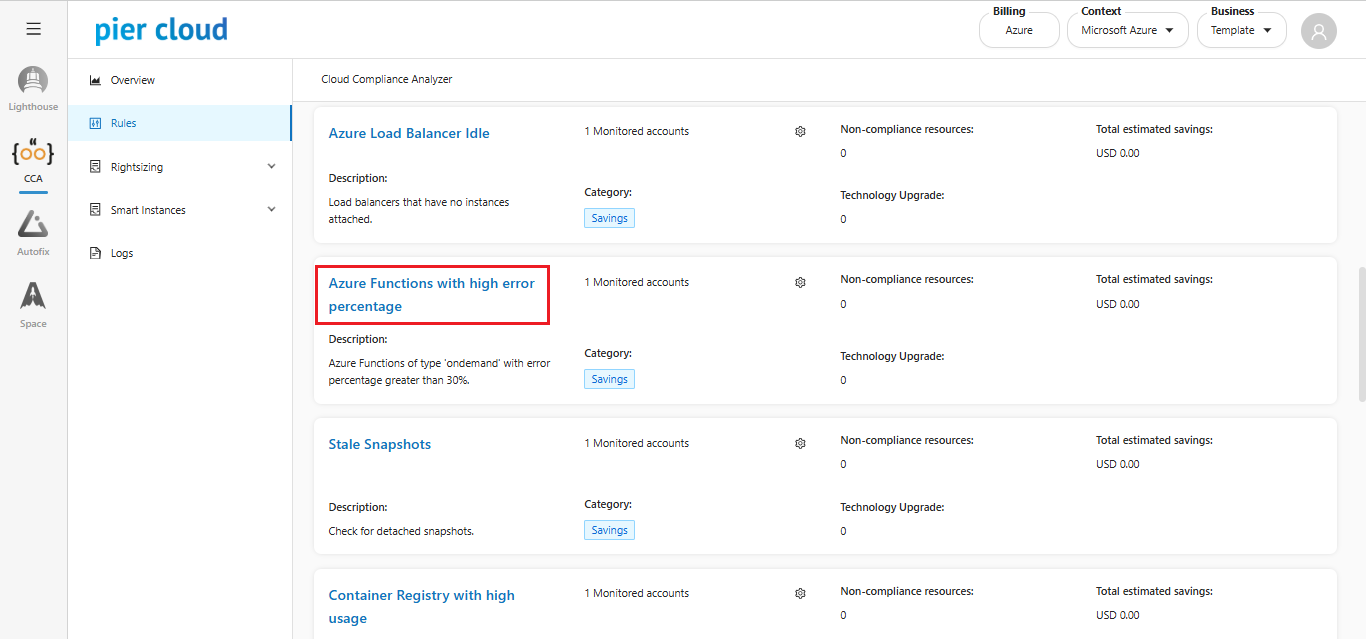Open Logs in the sidebar
Image resolution: width=1366 pixels, height=639 pixels.
180,253
